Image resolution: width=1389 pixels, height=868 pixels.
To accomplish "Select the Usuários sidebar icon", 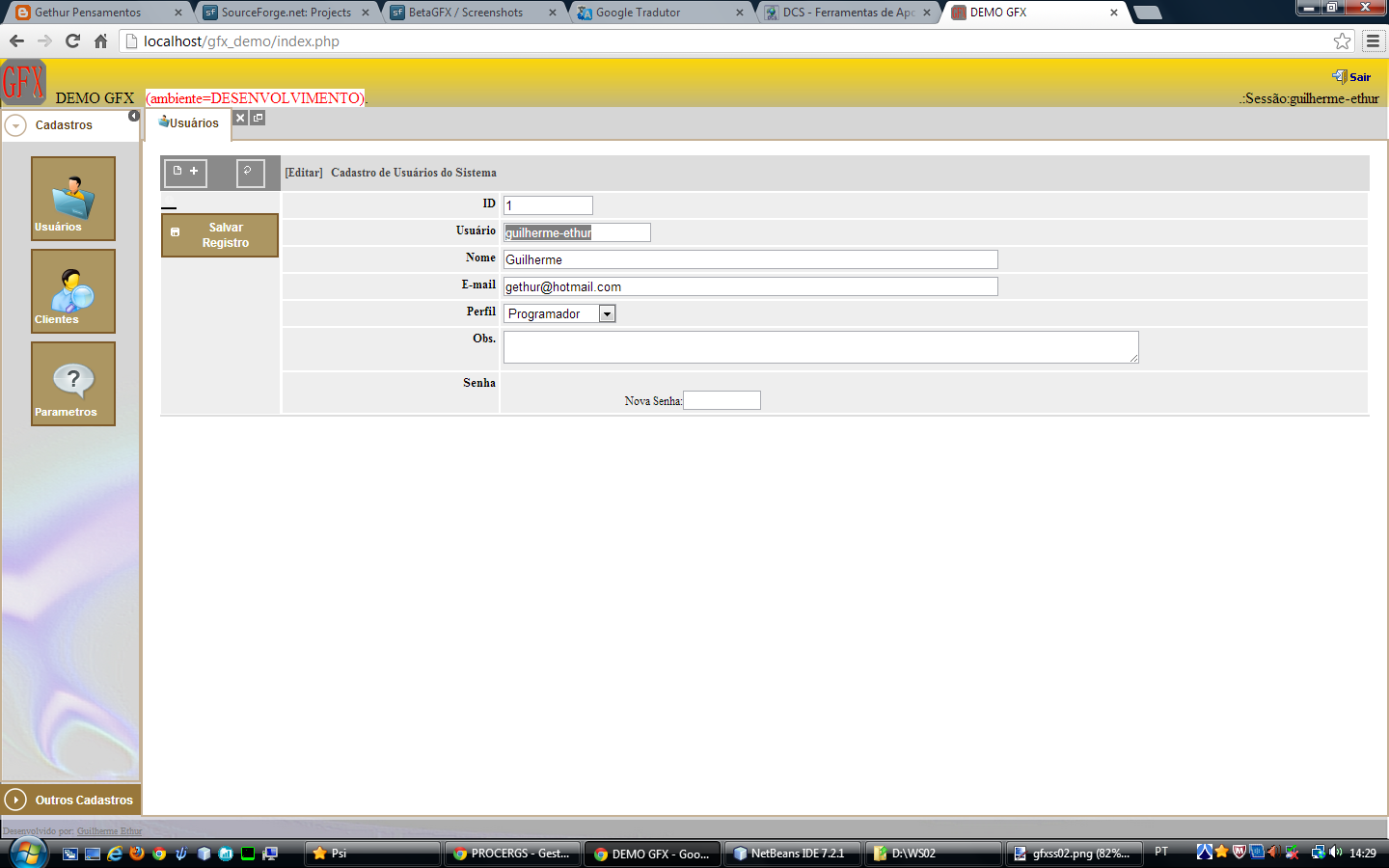I will pos(72,198).
